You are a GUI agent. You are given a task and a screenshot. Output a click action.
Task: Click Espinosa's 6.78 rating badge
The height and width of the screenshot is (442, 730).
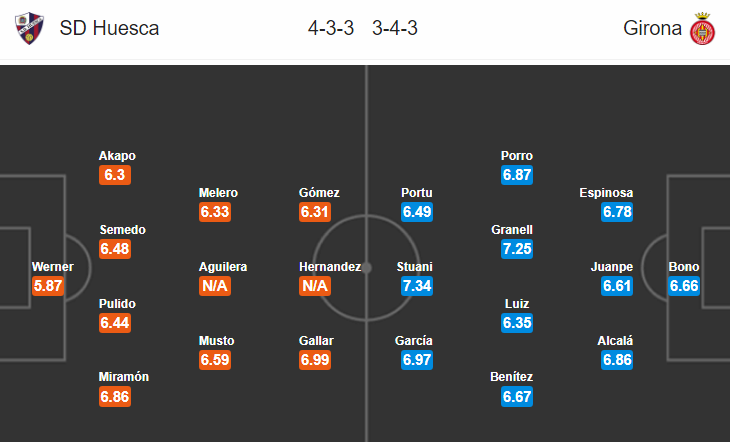point(617,212)
